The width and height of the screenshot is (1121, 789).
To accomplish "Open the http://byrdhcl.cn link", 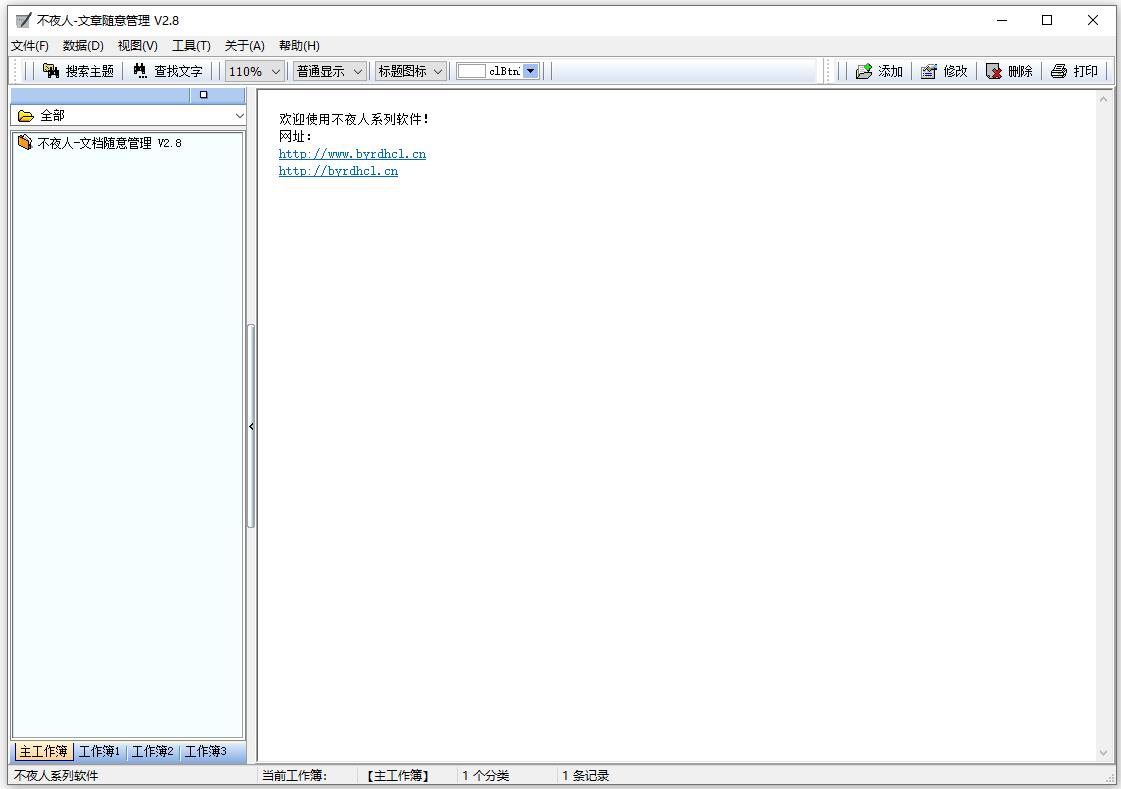I will pyautogui.click(x=338, y=171).
